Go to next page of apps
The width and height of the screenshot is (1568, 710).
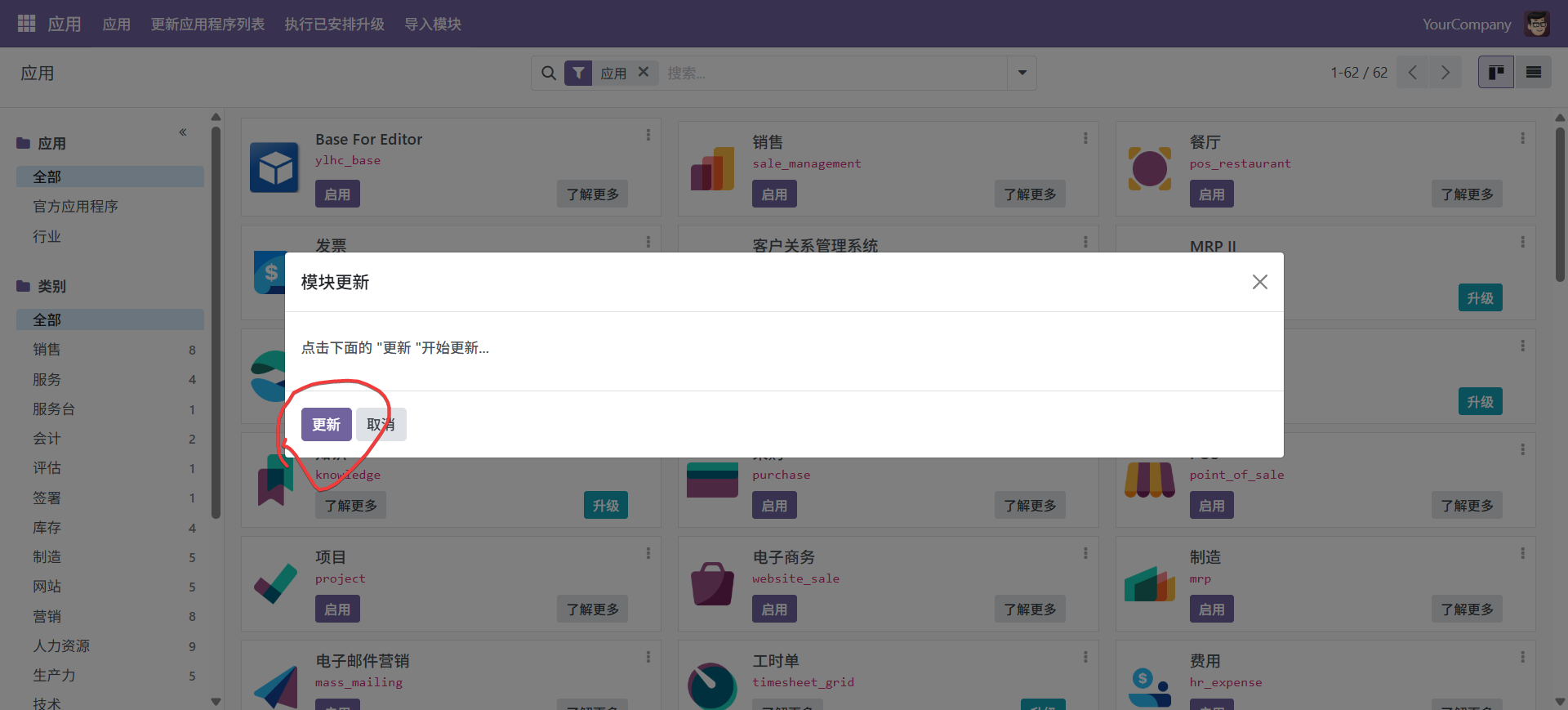pyautogui.click(x=1445, y=73)
